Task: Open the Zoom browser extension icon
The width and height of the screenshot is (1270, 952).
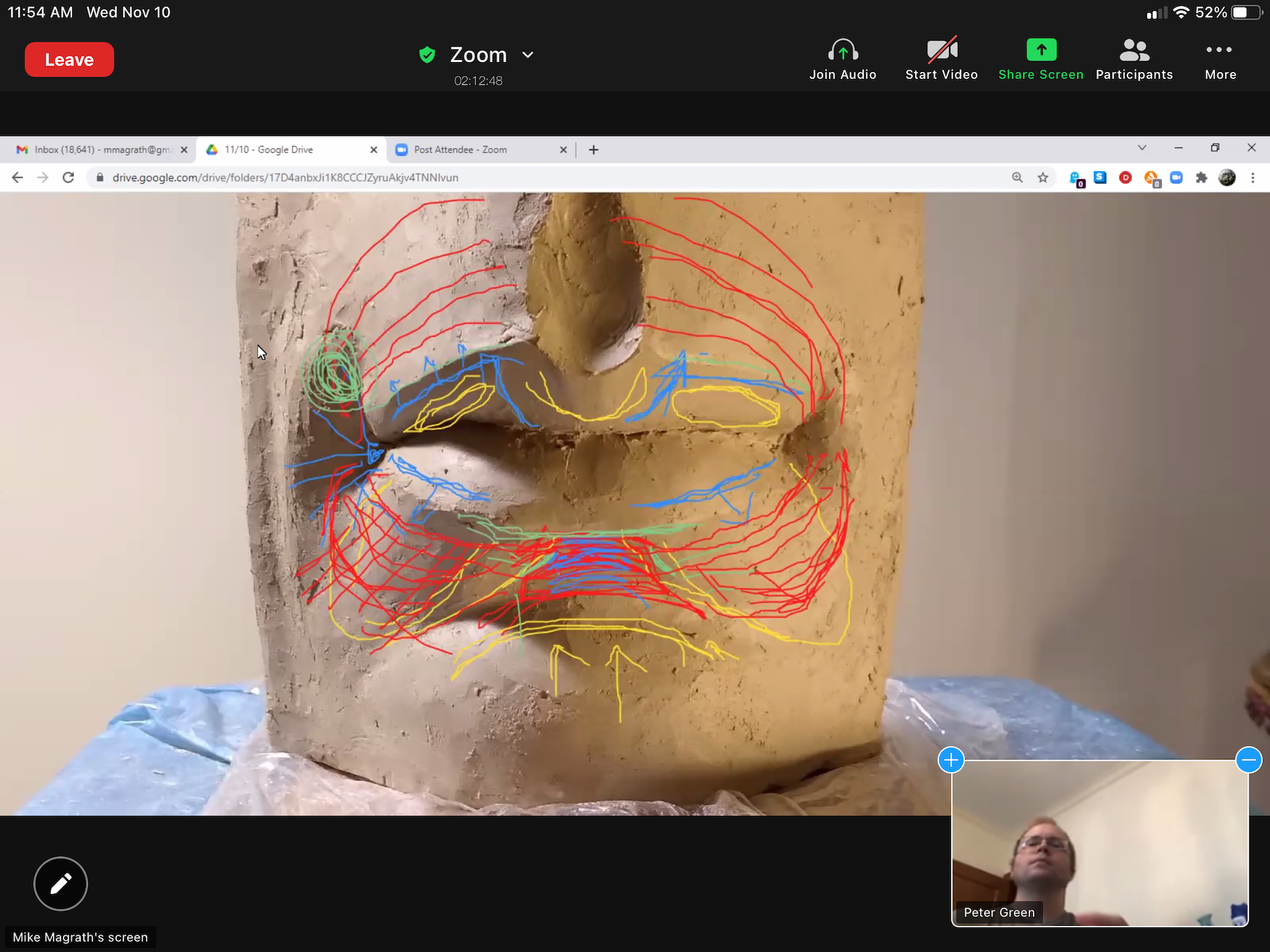Action: click(1175, 178)
